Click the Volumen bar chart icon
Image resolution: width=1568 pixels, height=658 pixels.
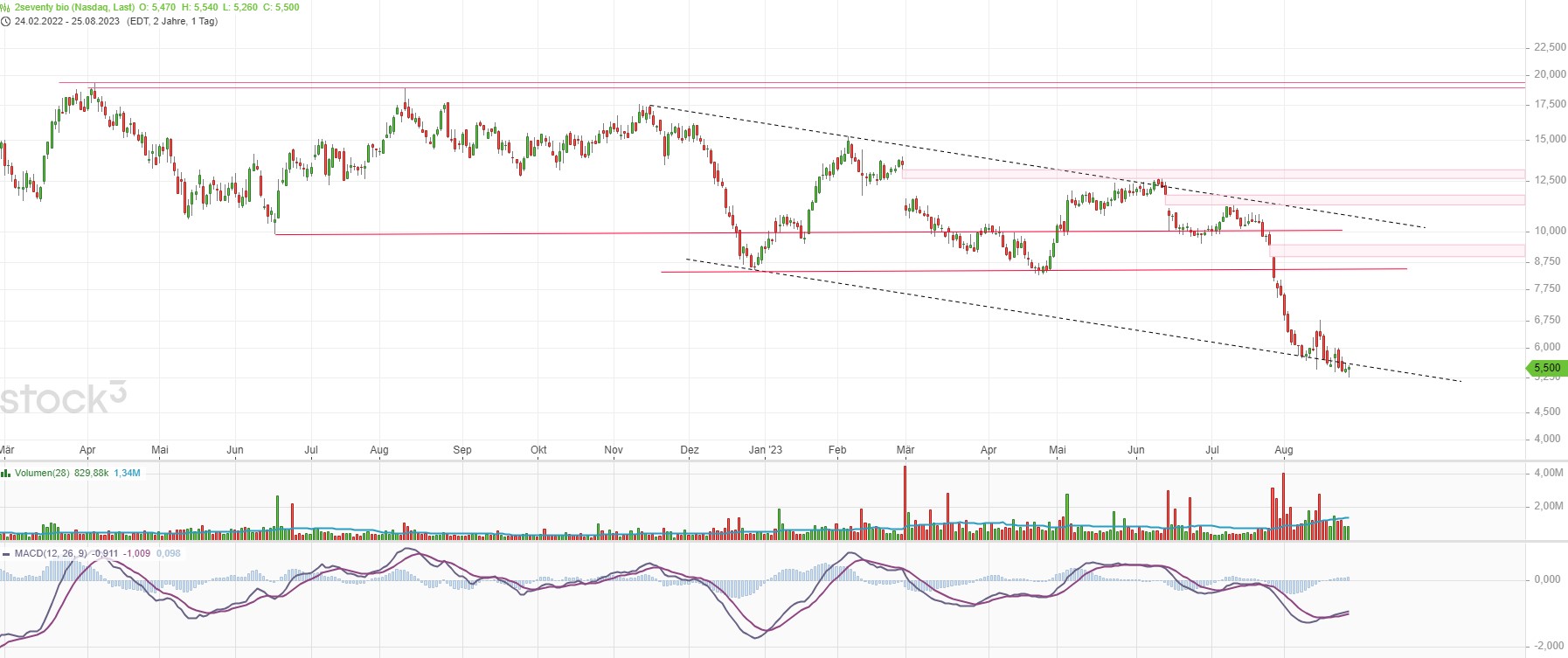pos(6,473)
